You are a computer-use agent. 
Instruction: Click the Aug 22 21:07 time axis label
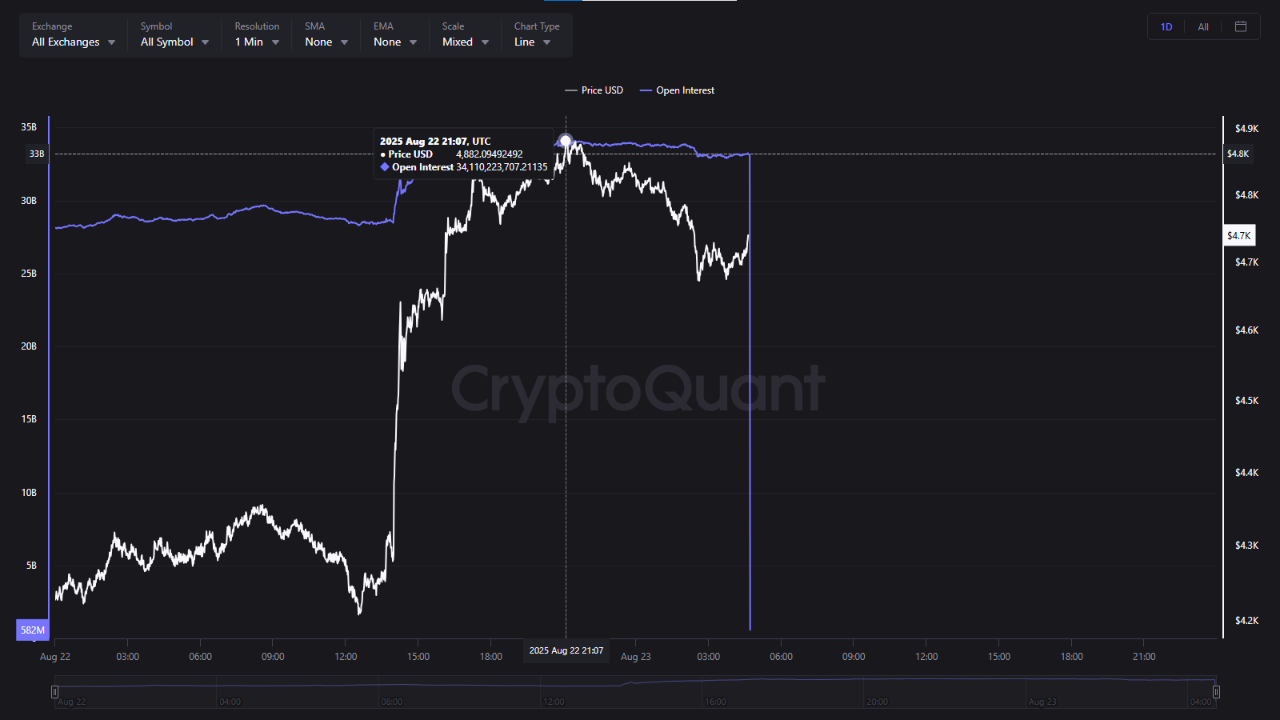coord(566,651)
